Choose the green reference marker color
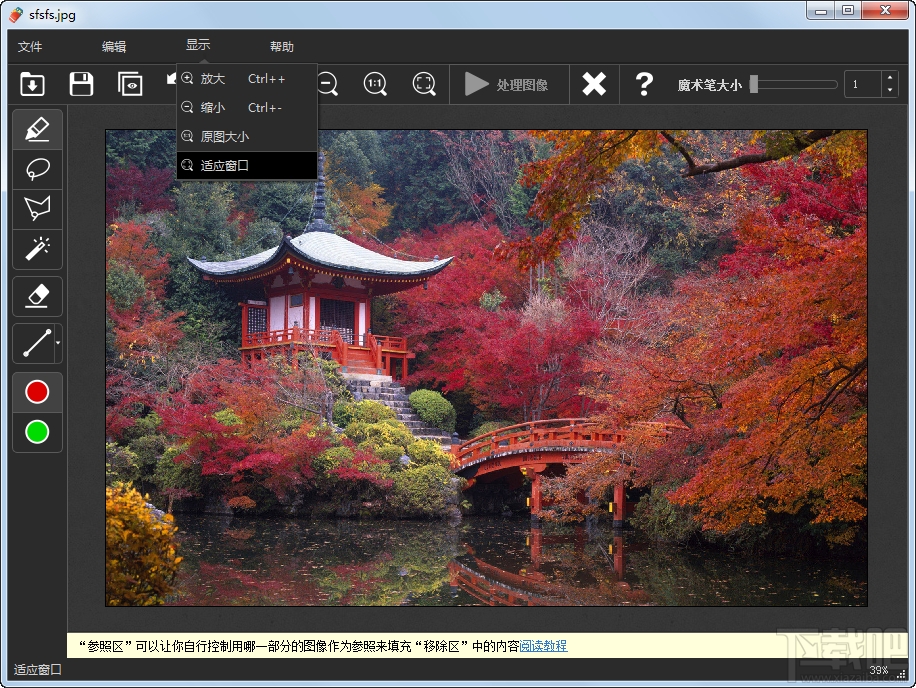The image size is (916, 688). (x=37, y=432)
